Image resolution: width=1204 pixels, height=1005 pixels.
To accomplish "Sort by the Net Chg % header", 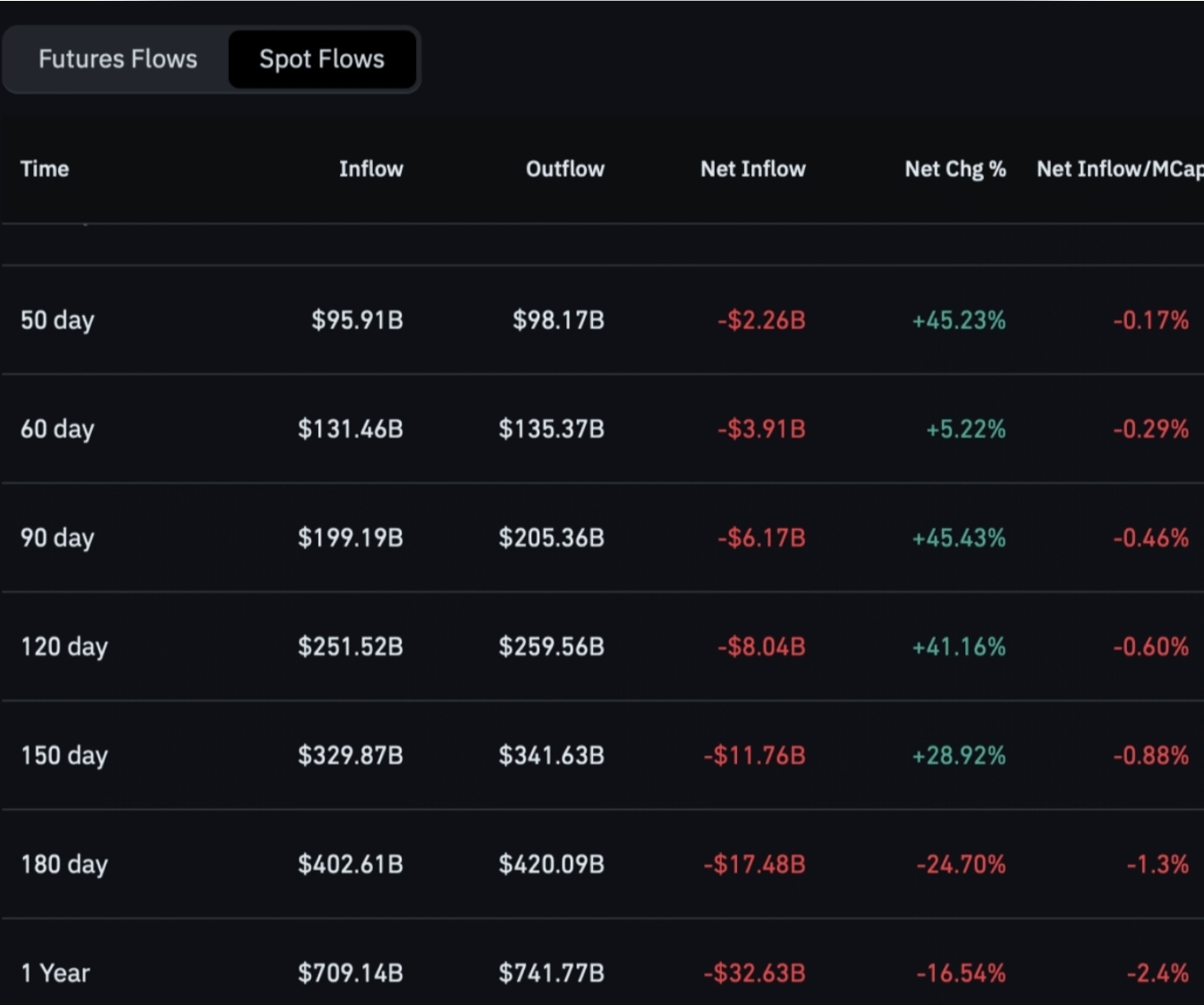I will (x=954, y=169).
